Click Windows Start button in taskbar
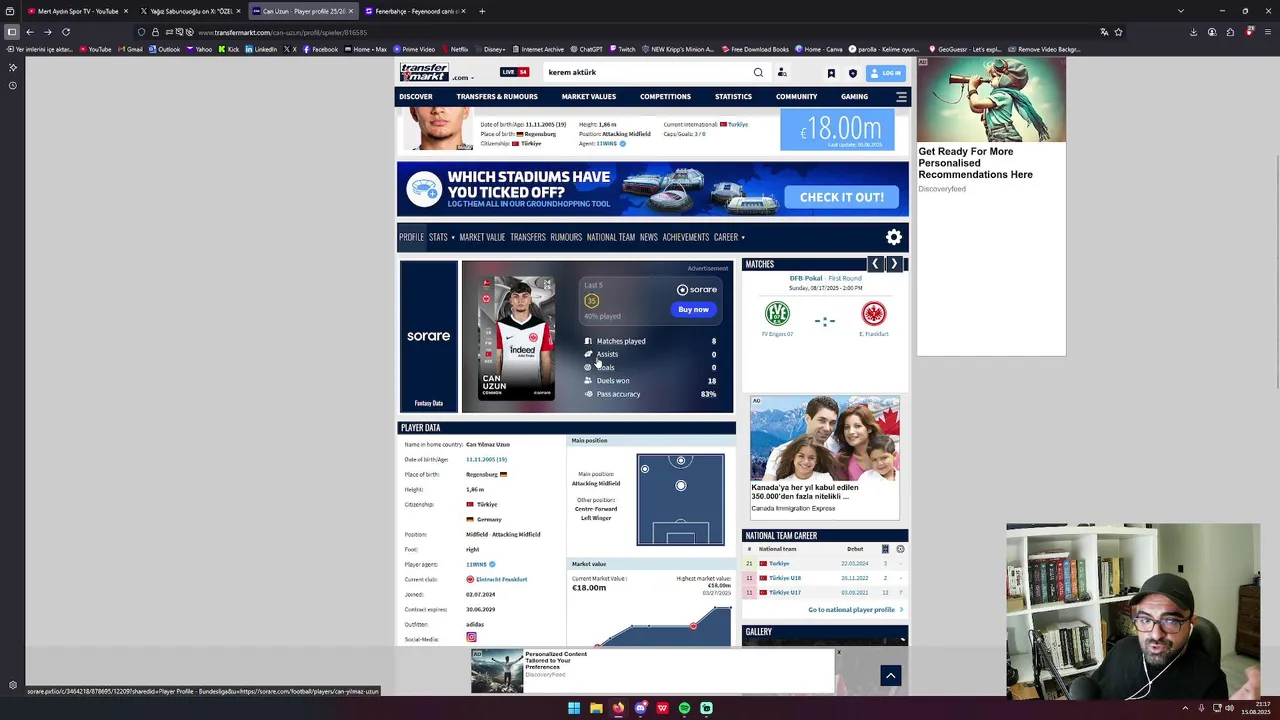1280x720 pixels. [574, 708]
